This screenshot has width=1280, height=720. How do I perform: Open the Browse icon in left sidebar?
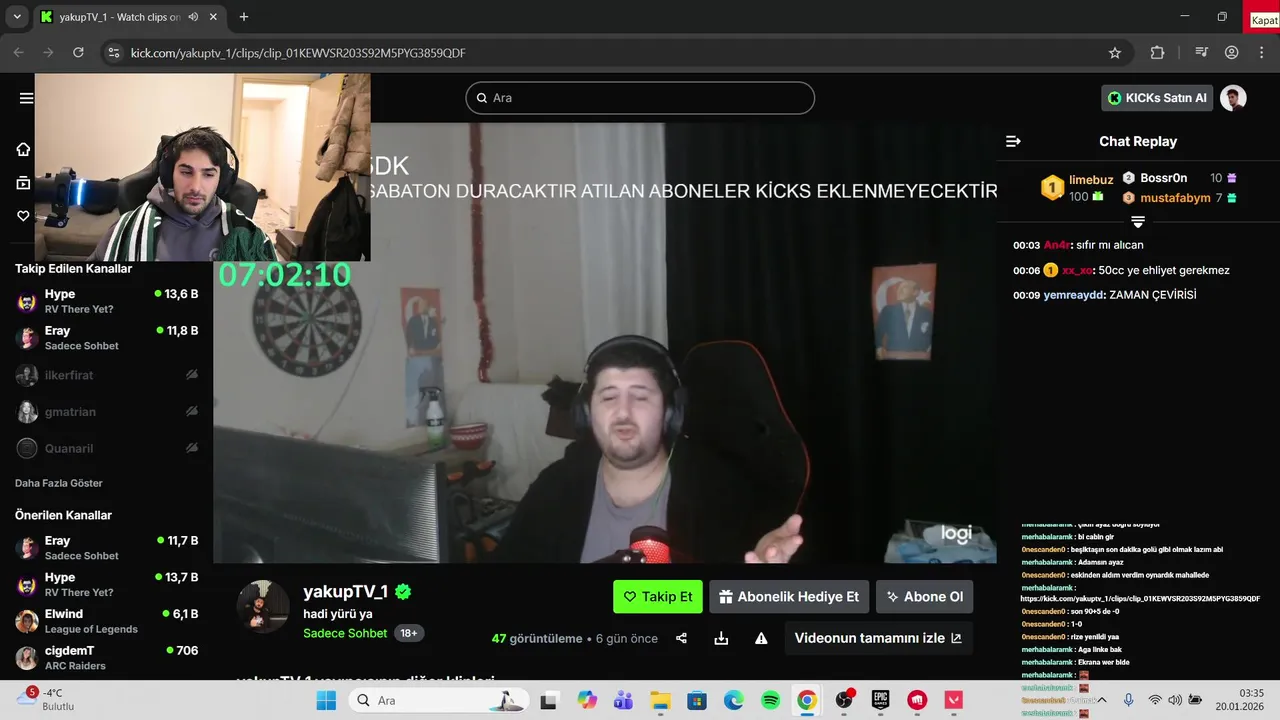[23, 183]
